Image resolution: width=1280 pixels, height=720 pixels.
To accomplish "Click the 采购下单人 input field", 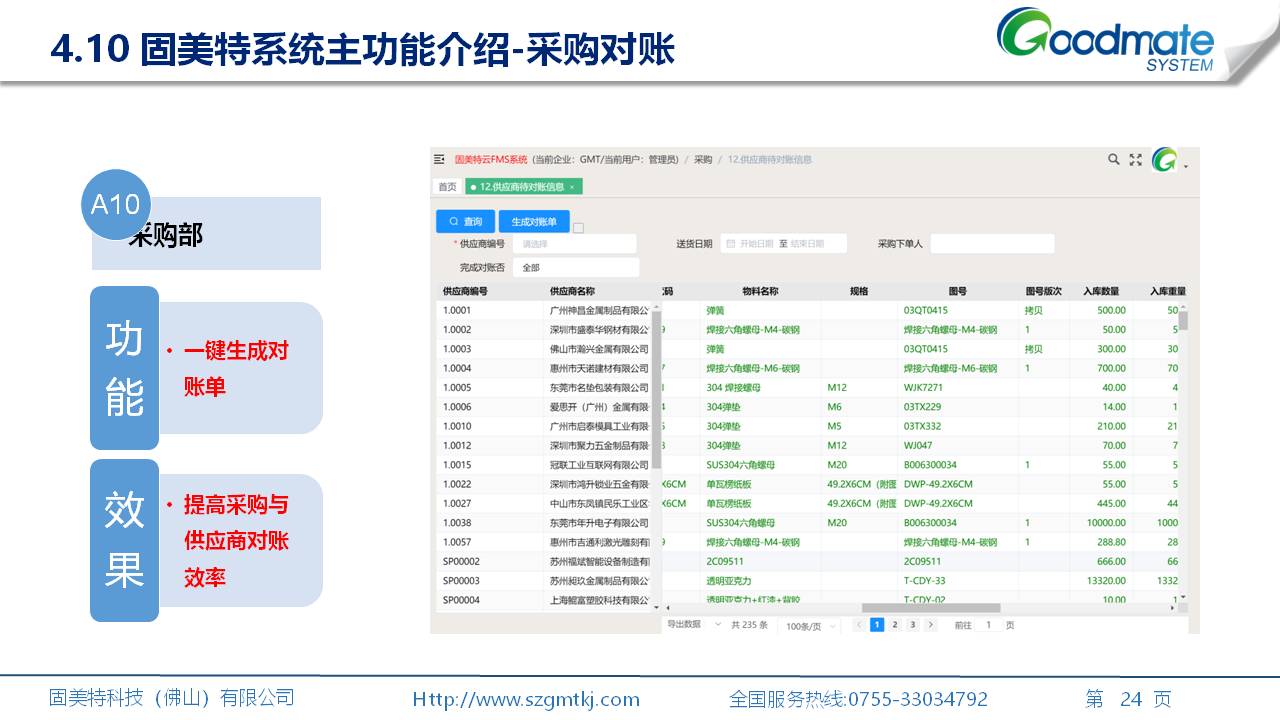I will 992,244.
